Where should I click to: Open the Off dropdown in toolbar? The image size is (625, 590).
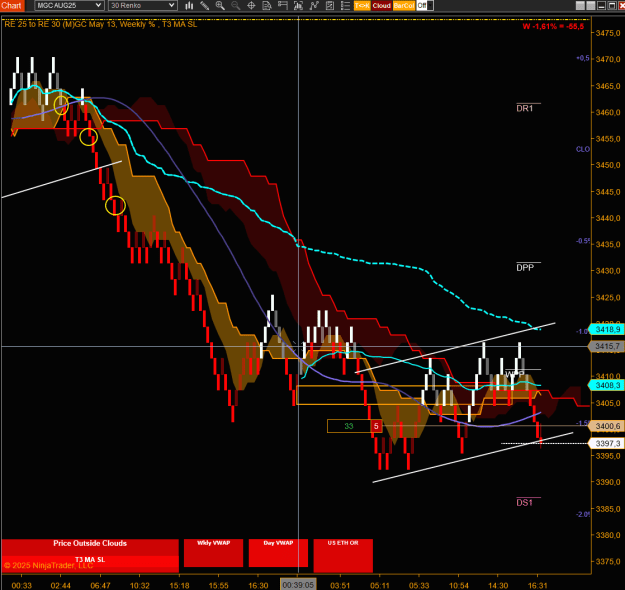(x=425, y=6)
